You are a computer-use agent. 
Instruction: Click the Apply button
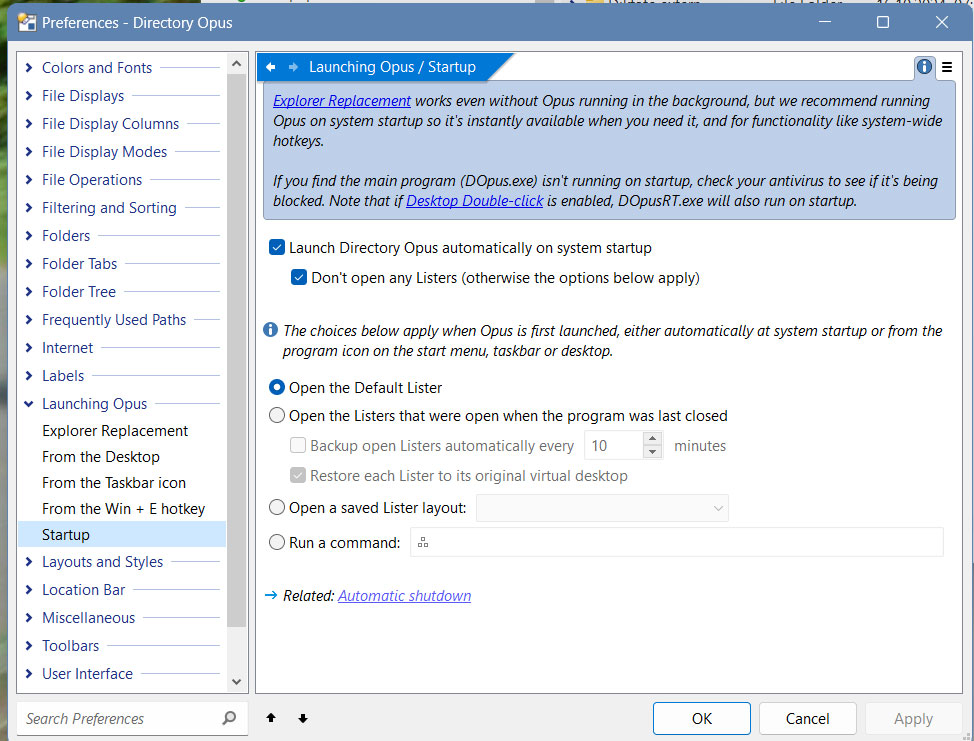913,718
